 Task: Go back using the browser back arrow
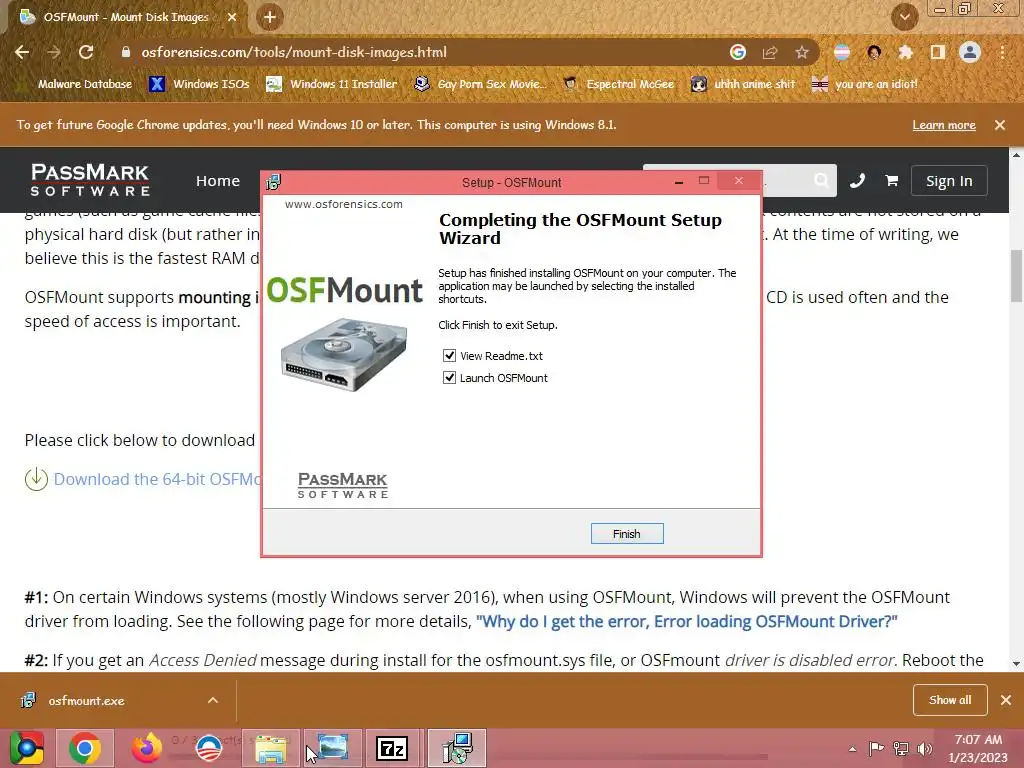pos(22,52)
